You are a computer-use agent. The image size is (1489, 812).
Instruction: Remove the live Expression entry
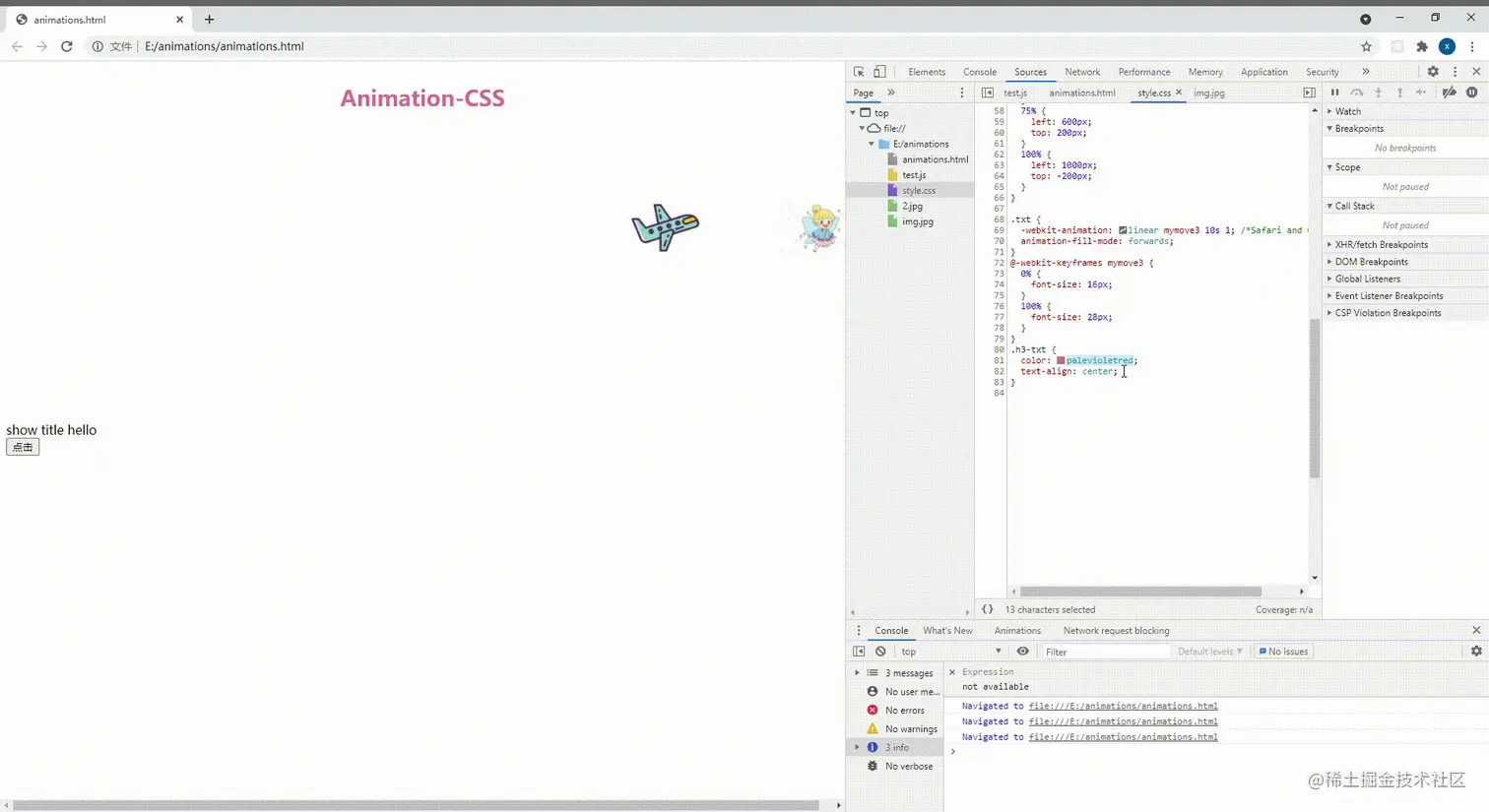pyautogui.click(x=952, y=672)
